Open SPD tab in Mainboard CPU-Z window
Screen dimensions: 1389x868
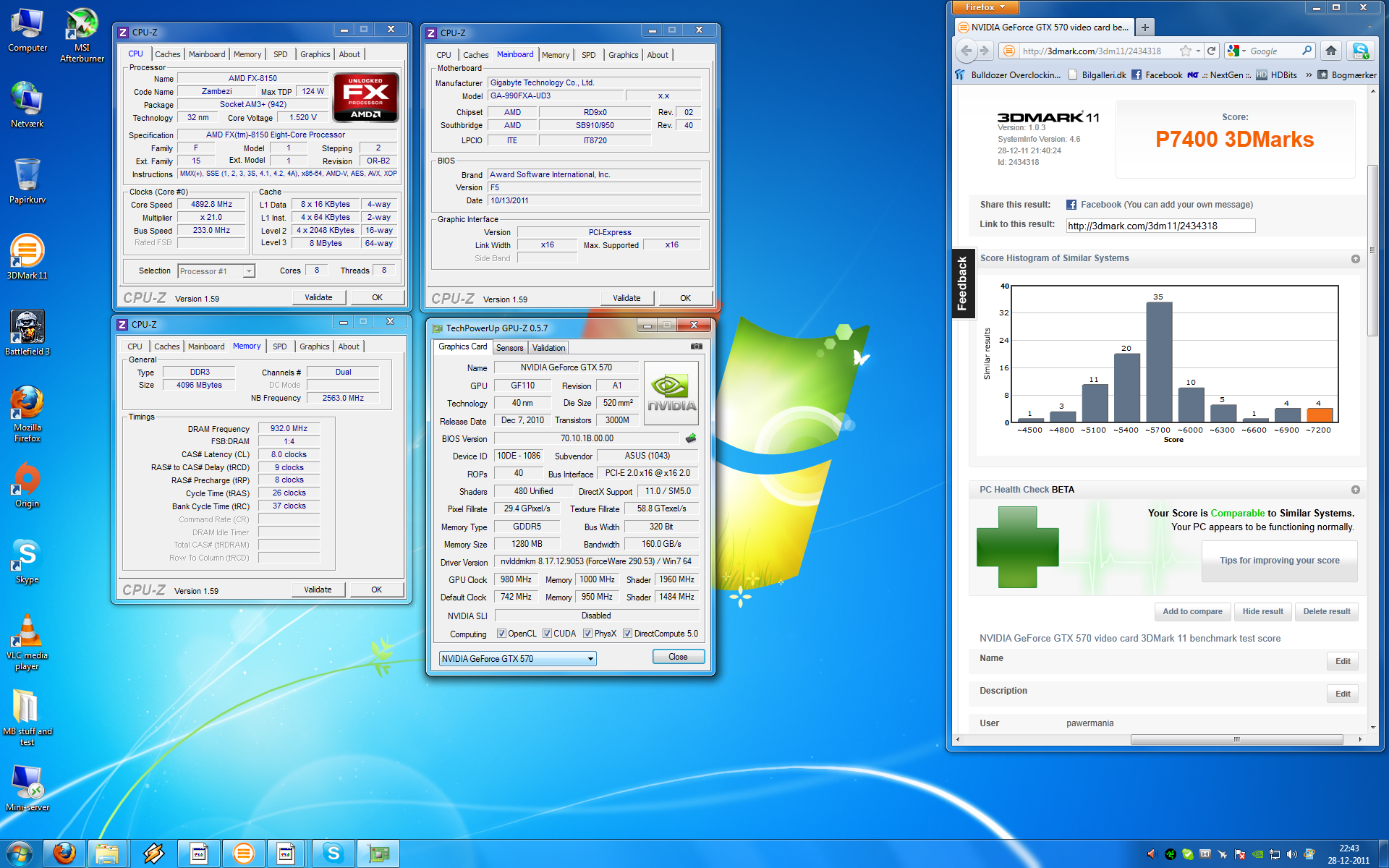[589, 55]
